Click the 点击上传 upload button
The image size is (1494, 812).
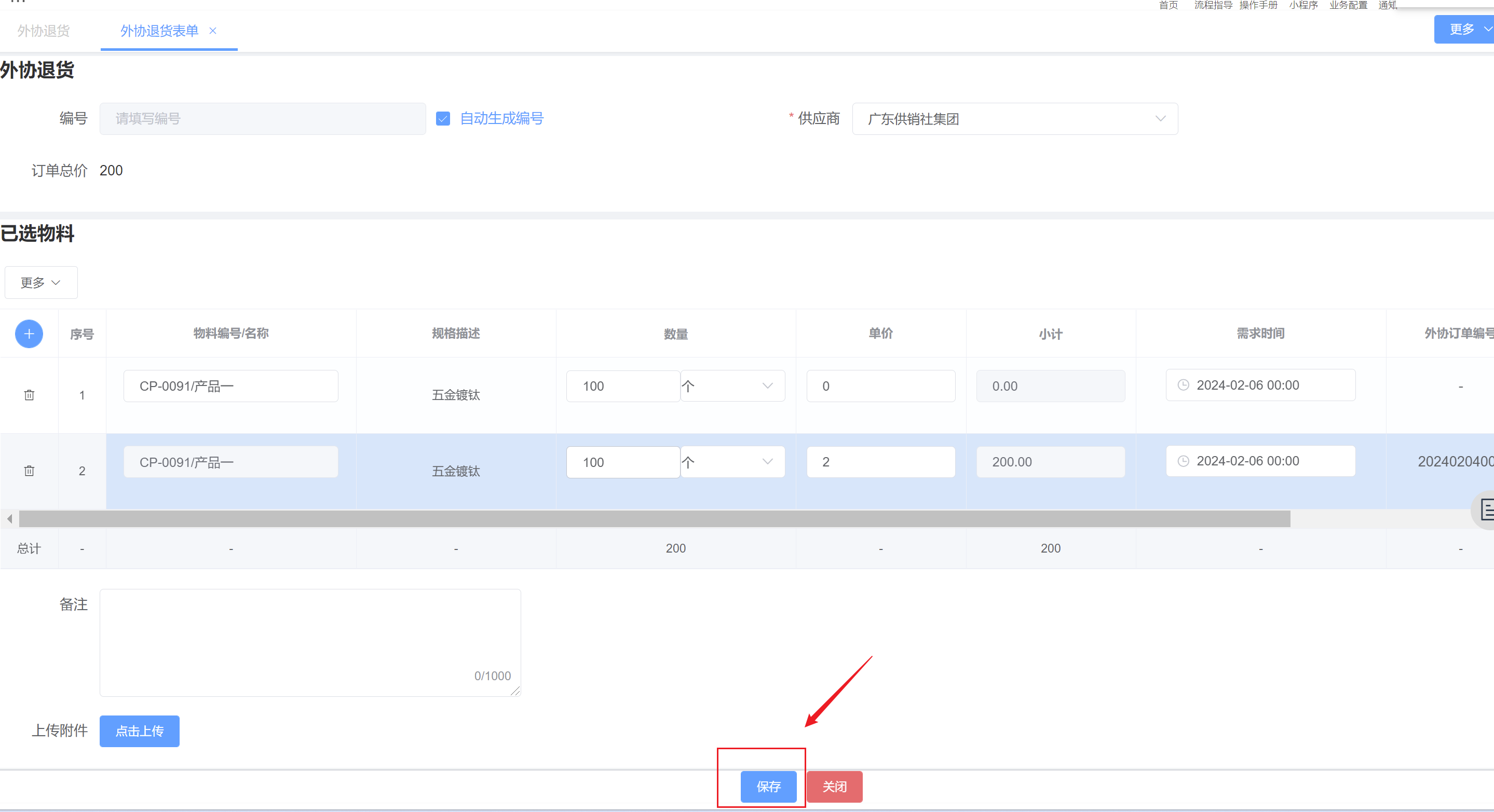(x=139, y=732)
